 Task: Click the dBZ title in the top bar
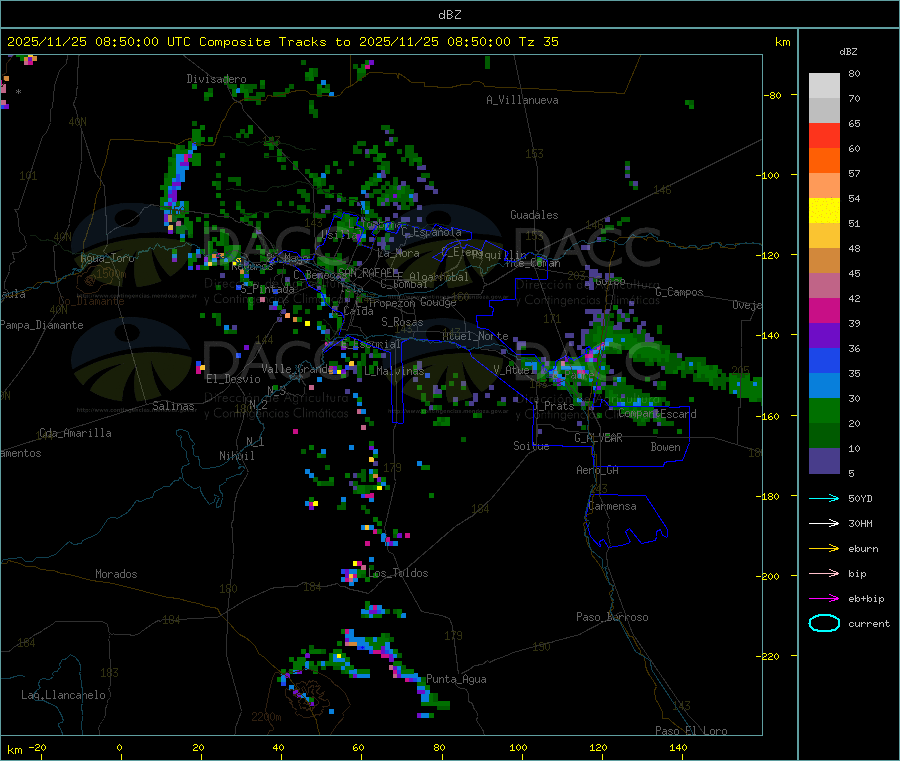coord(449,15)
